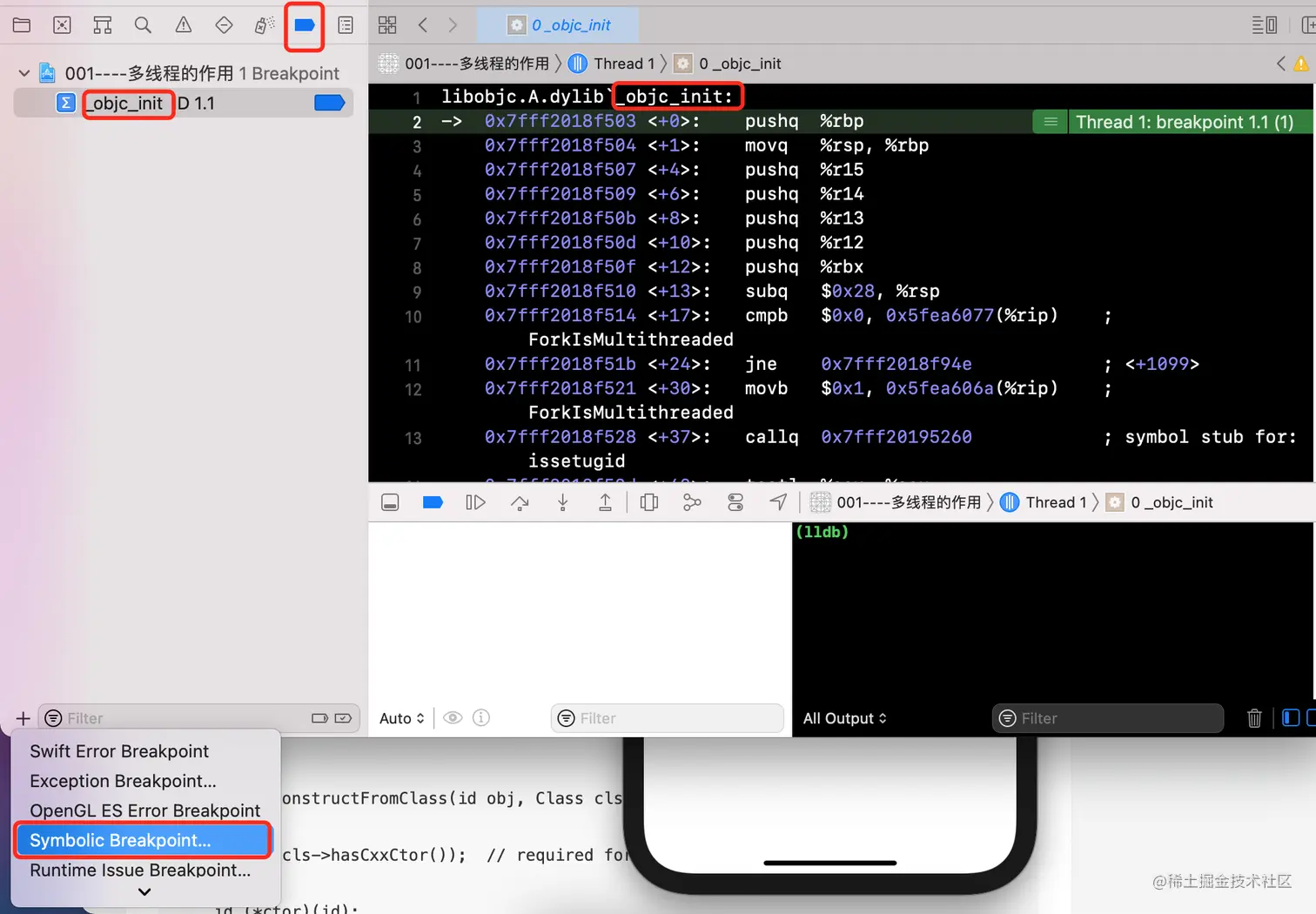1316x914 pixels.
Task: Clear the console with trash icon
Action: (x=1254, y=718)
